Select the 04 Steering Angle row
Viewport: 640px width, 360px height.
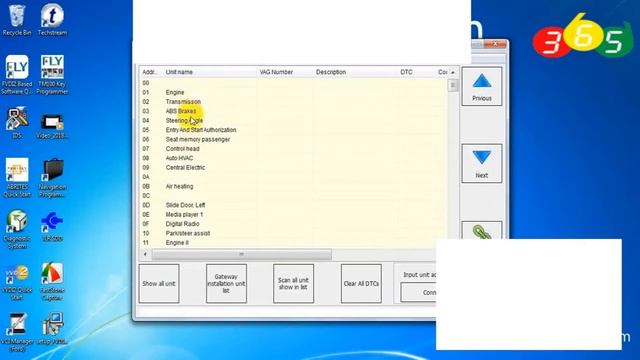click(293, 120)
